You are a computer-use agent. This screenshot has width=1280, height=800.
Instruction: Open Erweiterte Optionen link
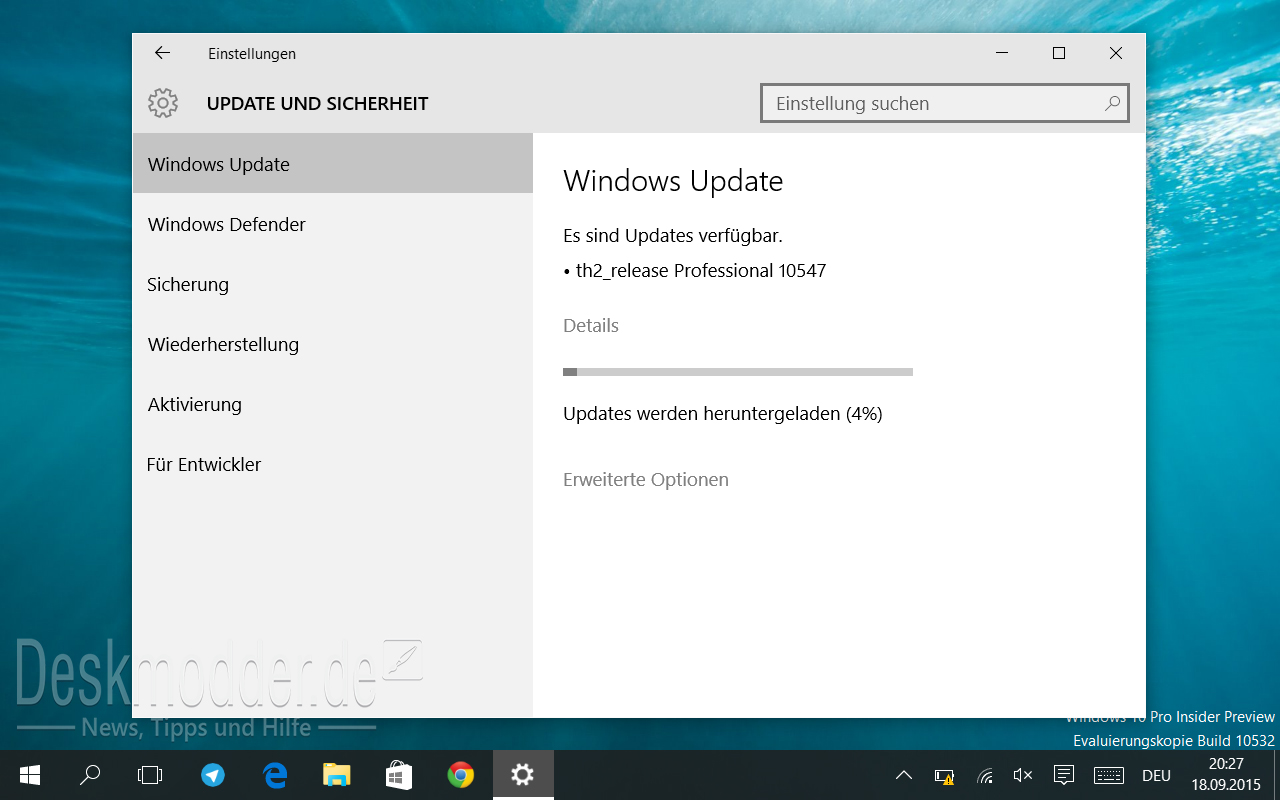point(646,480)
